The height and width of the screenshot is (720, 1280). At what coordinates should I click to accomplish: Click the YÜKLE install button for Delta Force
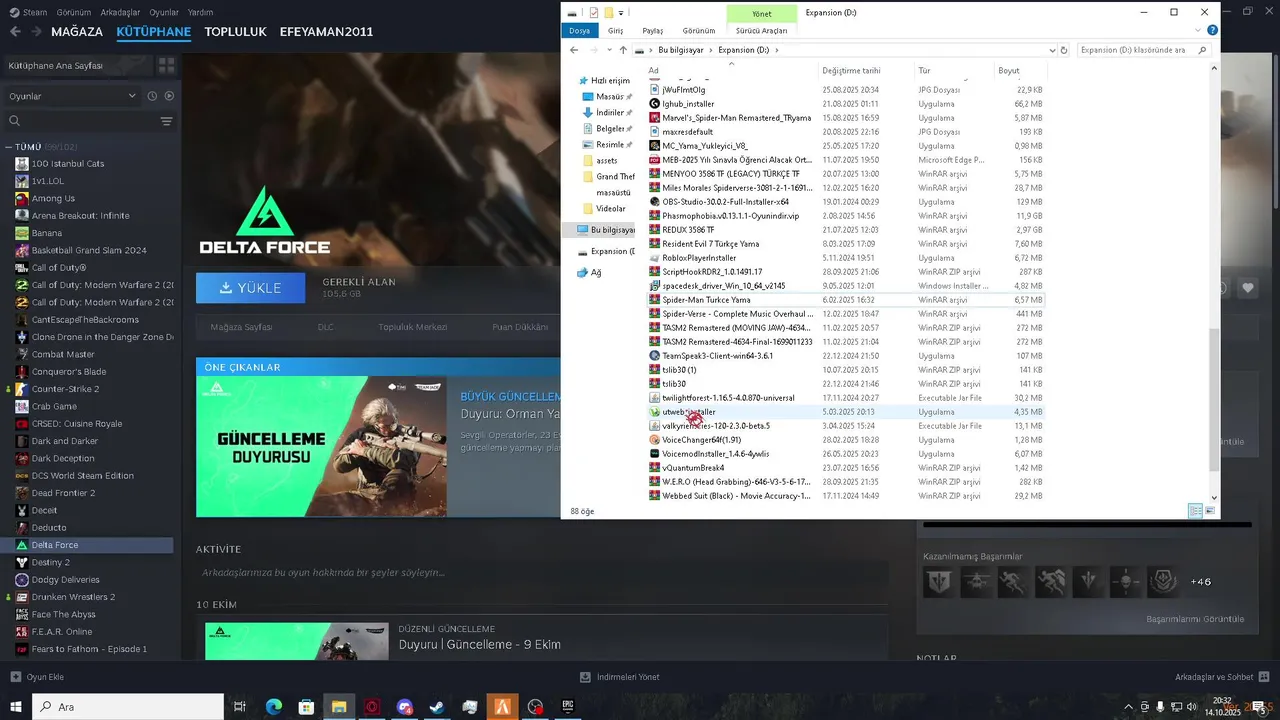tap(250, 287)
